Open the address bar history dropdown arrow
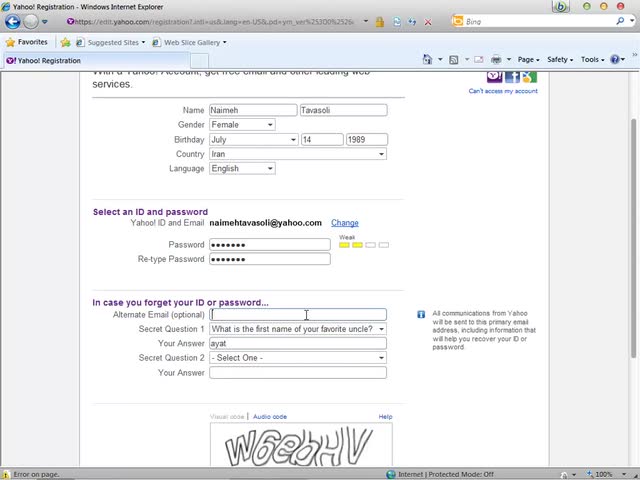This screenshot has height=480, width=640. click(x=366, y=21)
